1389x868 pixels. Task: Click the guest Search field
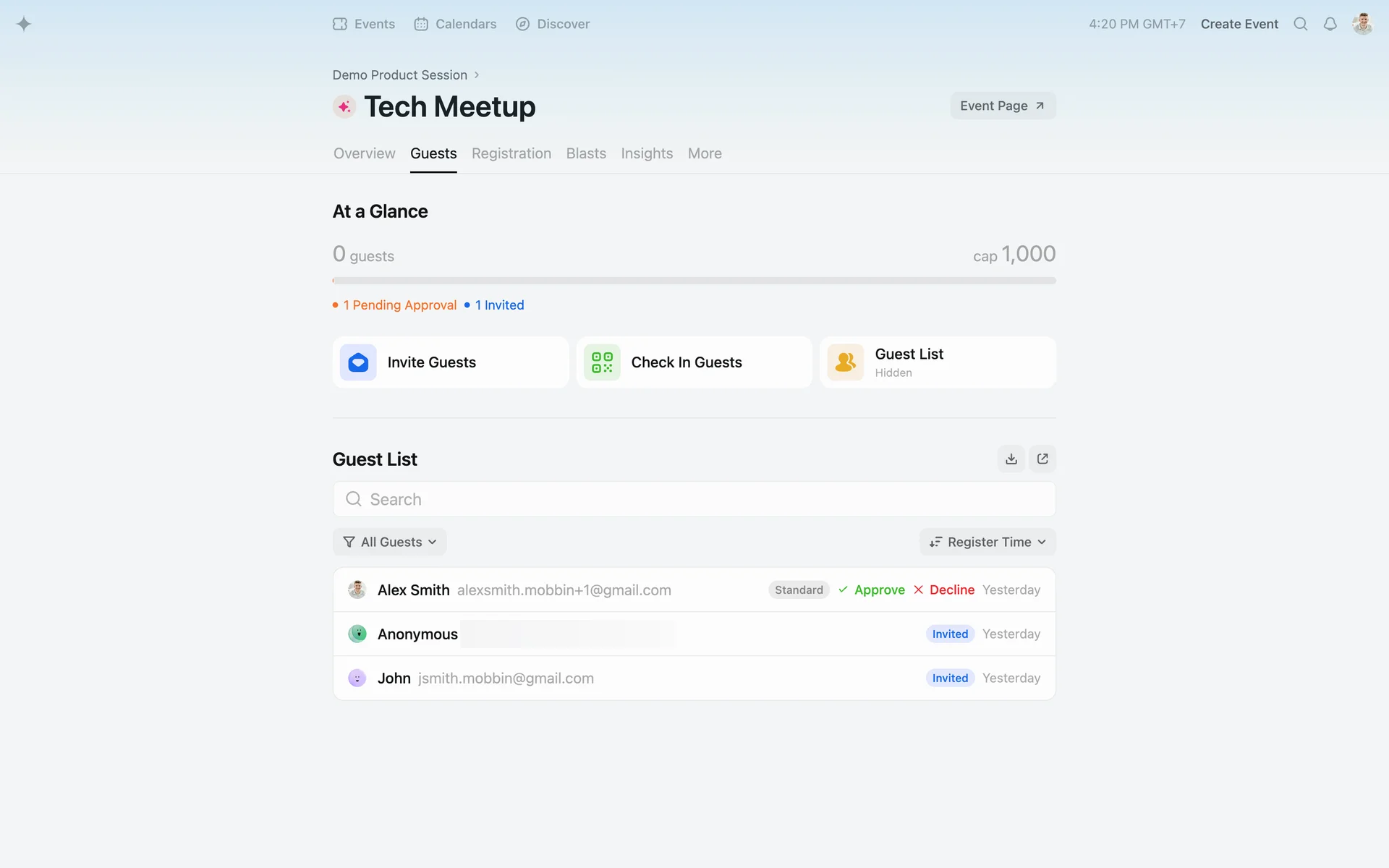[x=694, y=499]
